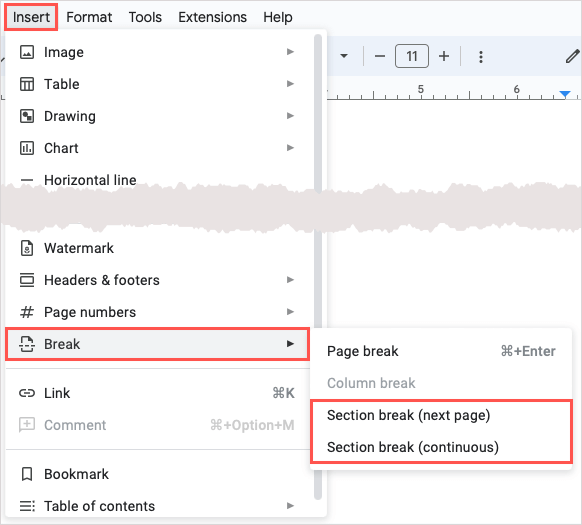The image size is (582, 525).
Task: Decrease font size with minus button
Action: coord(379,56)
